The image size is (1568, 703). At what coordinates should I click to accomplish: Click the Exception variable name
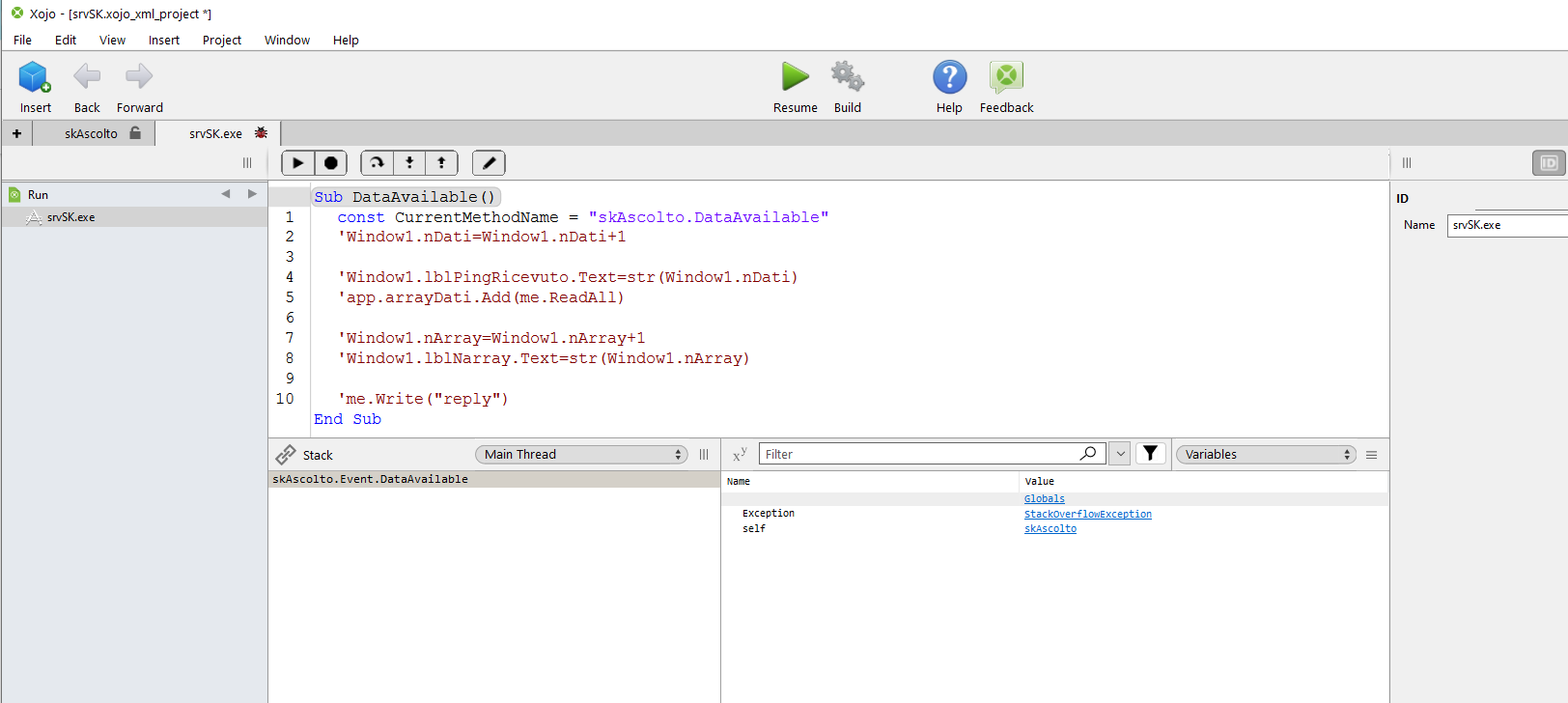(x=769, y=514)
